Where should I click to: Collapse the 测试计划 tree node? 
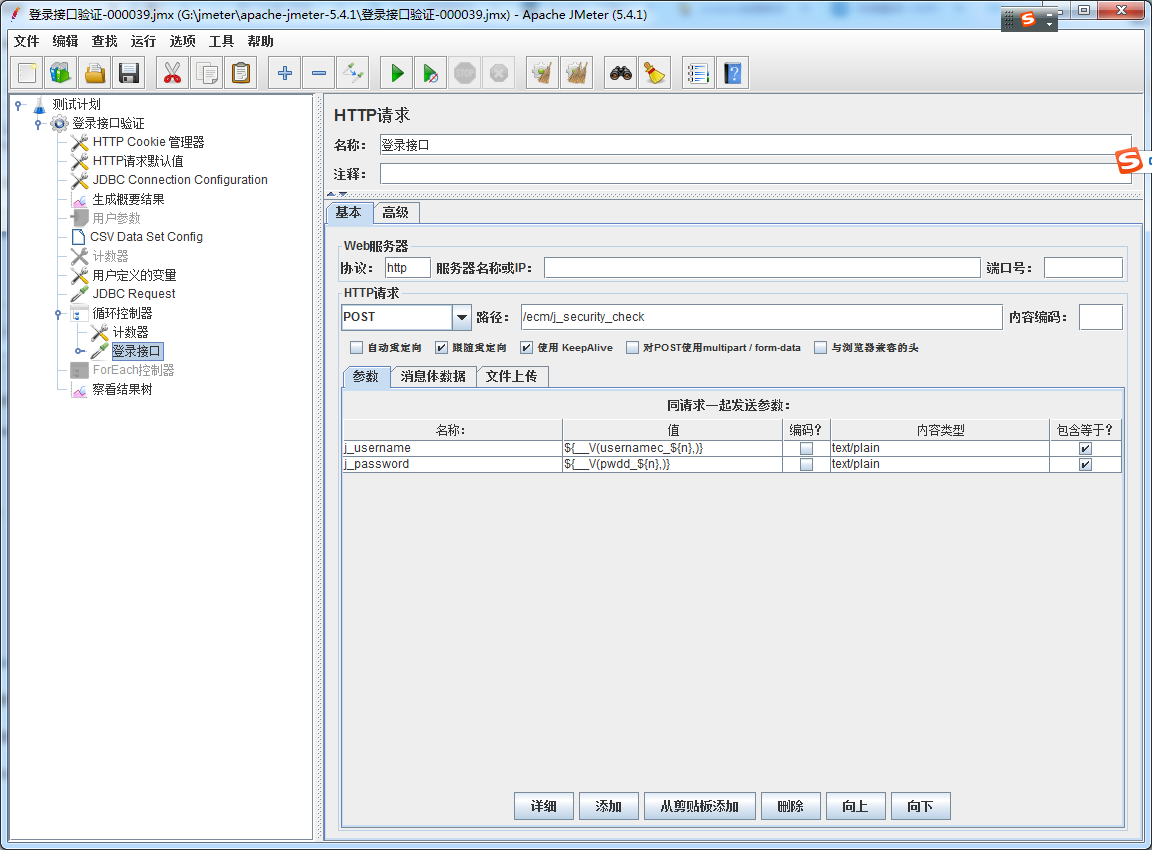point(18,105)
